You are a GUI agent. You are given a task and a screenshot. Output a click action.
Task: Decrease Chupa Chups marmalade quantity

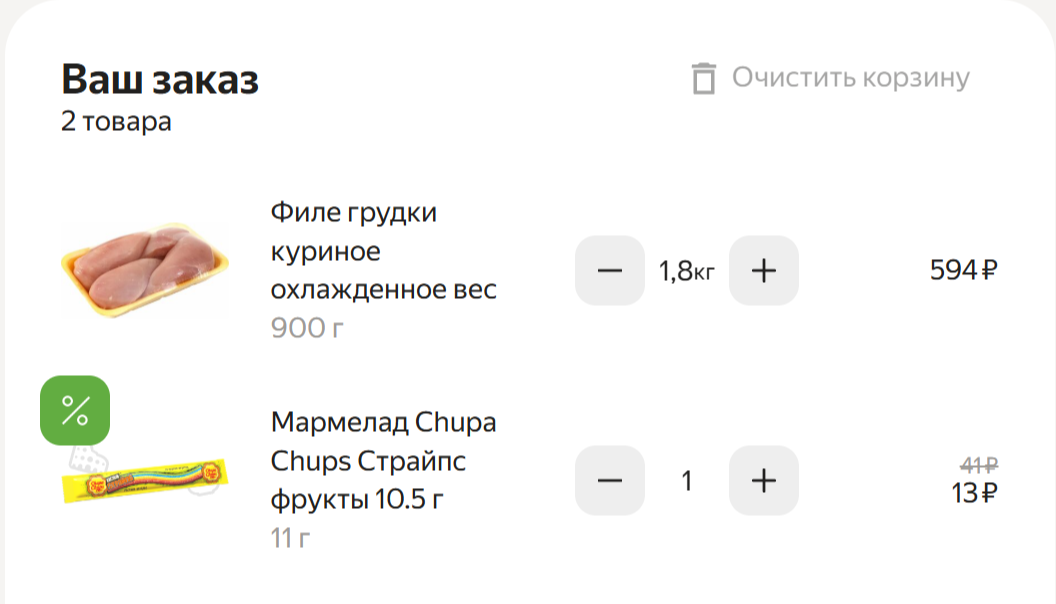click(x=610, y=481)
